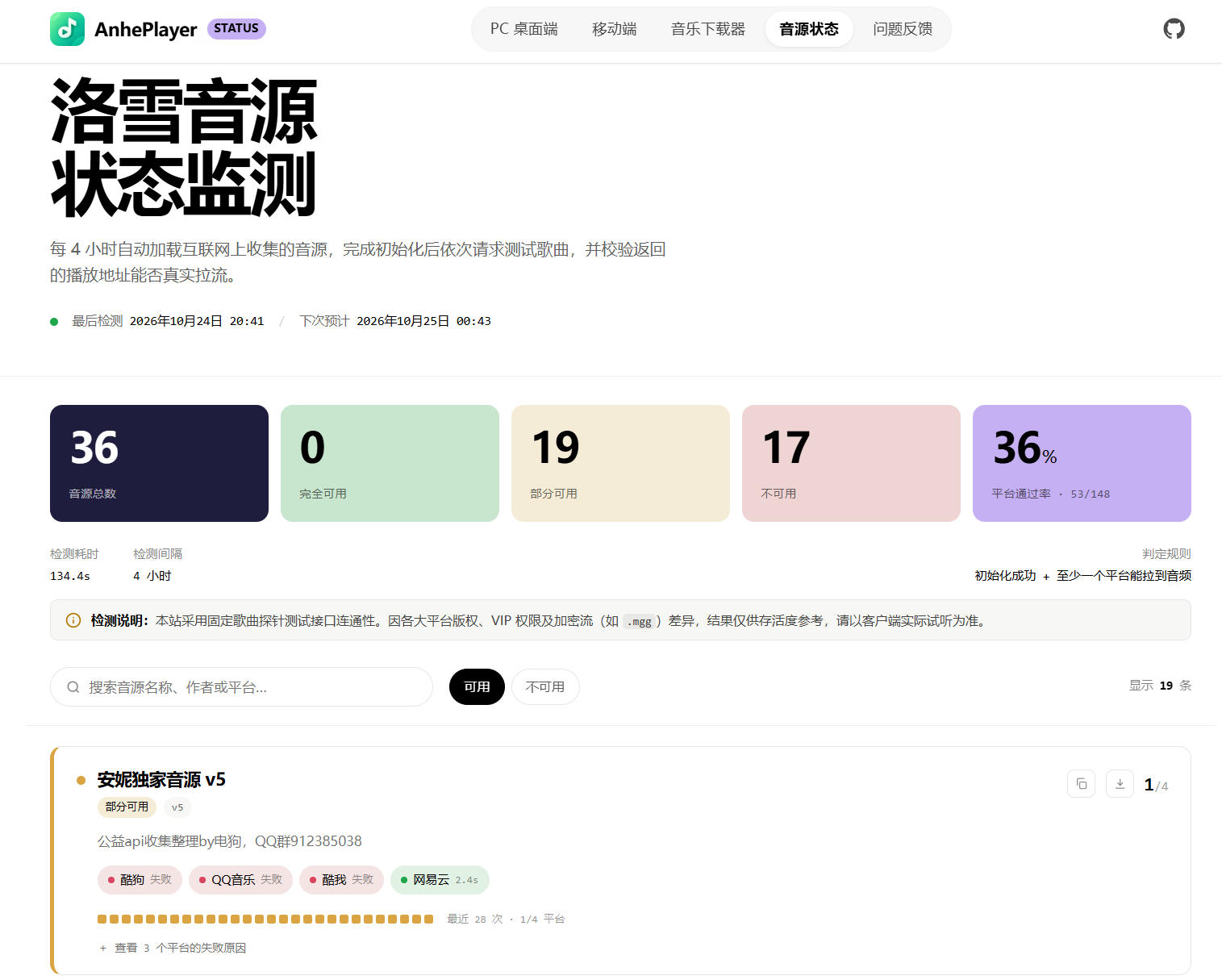Expand 查看 3 个平台的失败原因
The height and width of the screenshot is (980, 1222).
173,948
